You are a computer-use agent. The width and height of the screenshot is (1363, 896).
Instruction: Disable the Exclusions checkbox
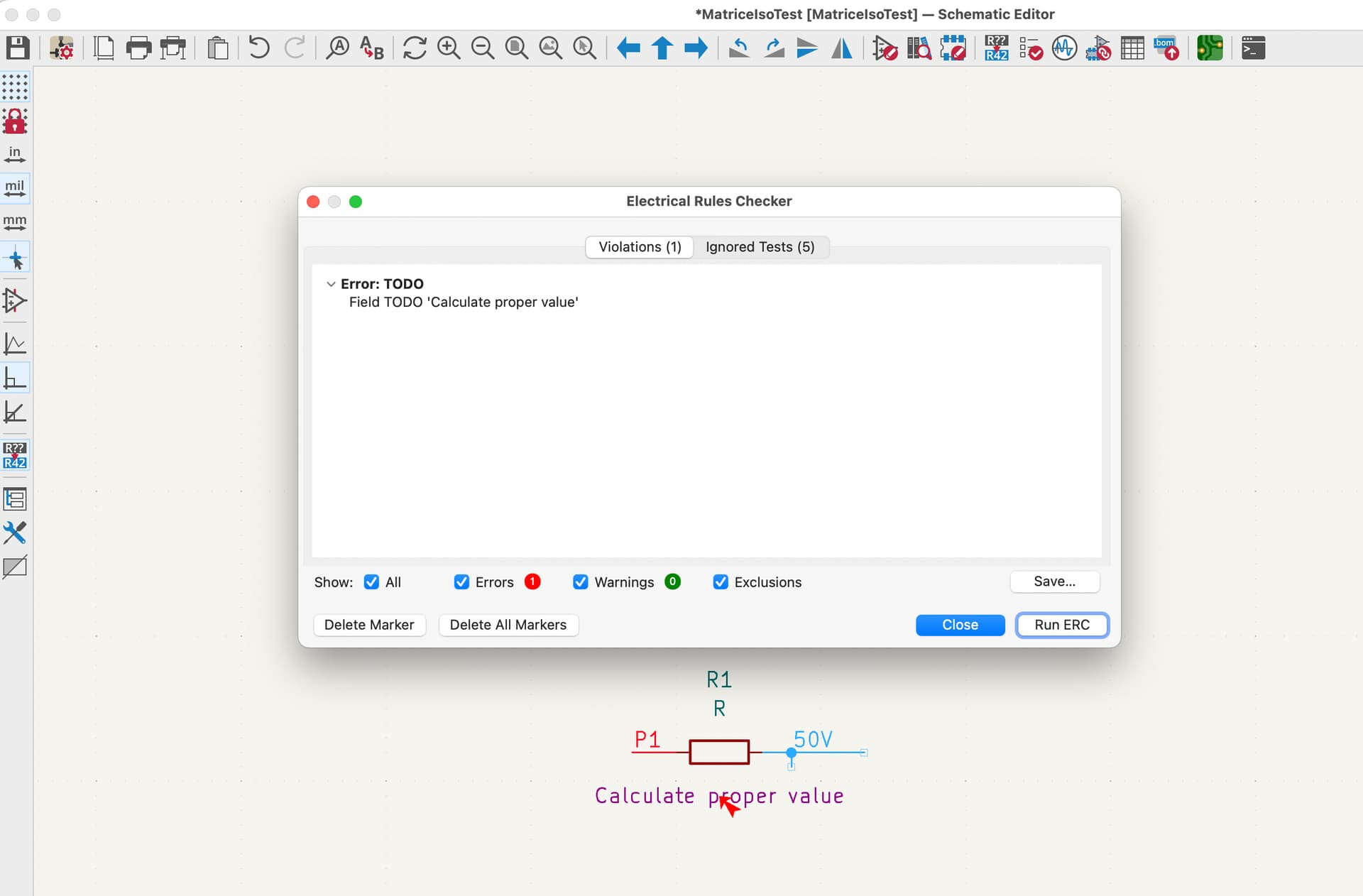point(721,582)
